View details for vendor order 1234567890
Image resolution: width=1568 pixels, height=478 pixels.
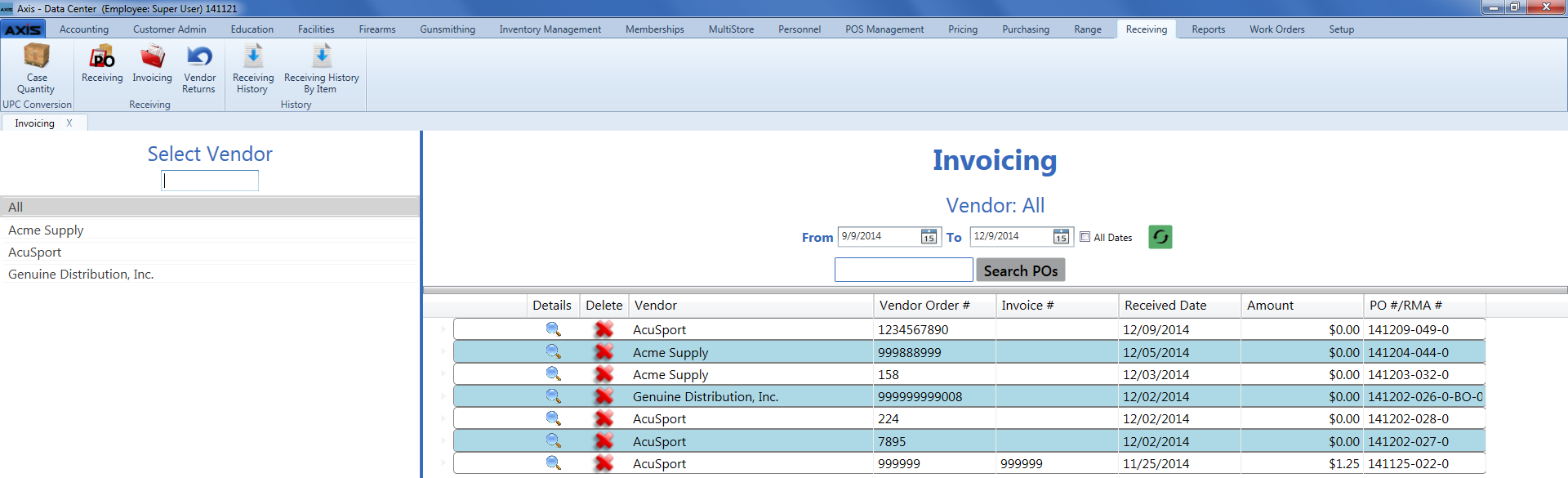pyautogui.click(x=553, y=329)
